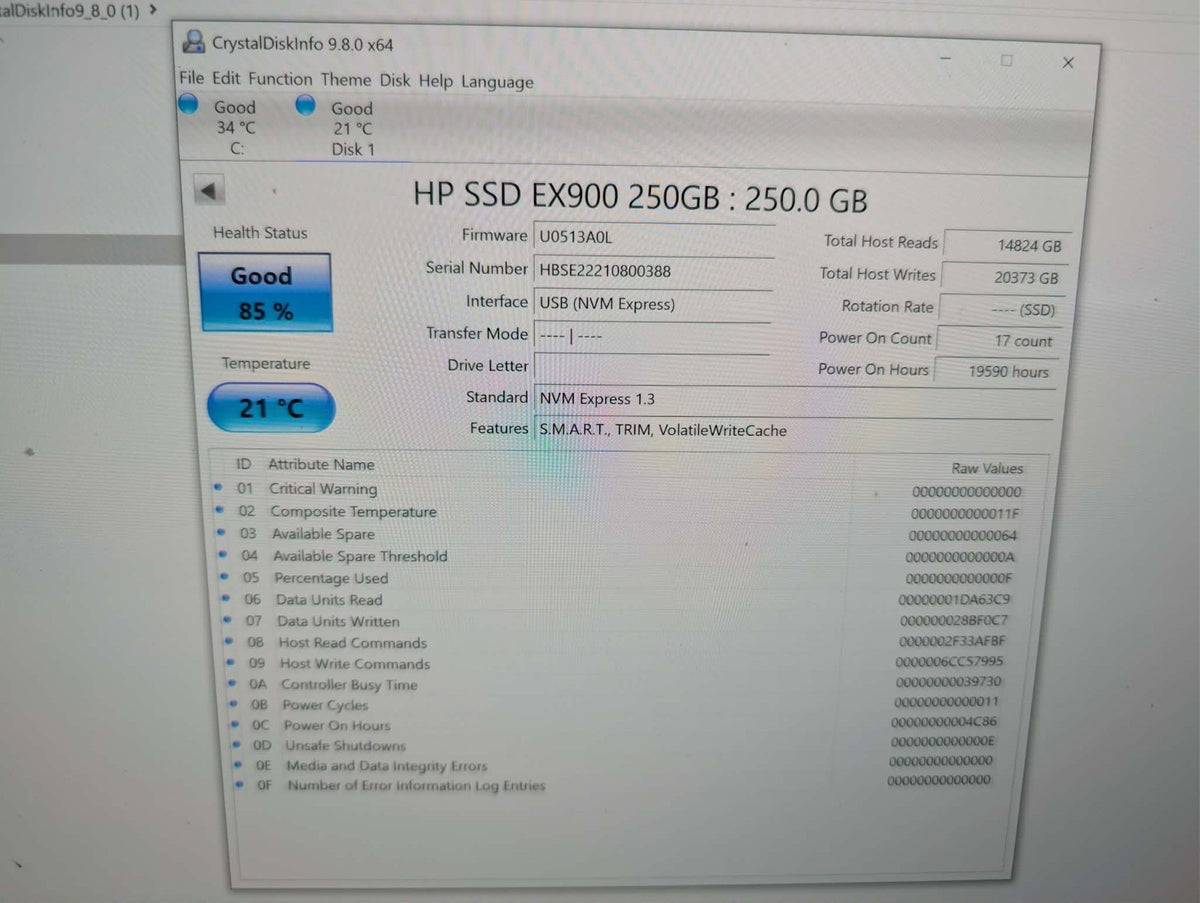Click the Firmware field U0513A0L
The width and height of the screenshot is (1200, 903).
click(x=654, y=238)
